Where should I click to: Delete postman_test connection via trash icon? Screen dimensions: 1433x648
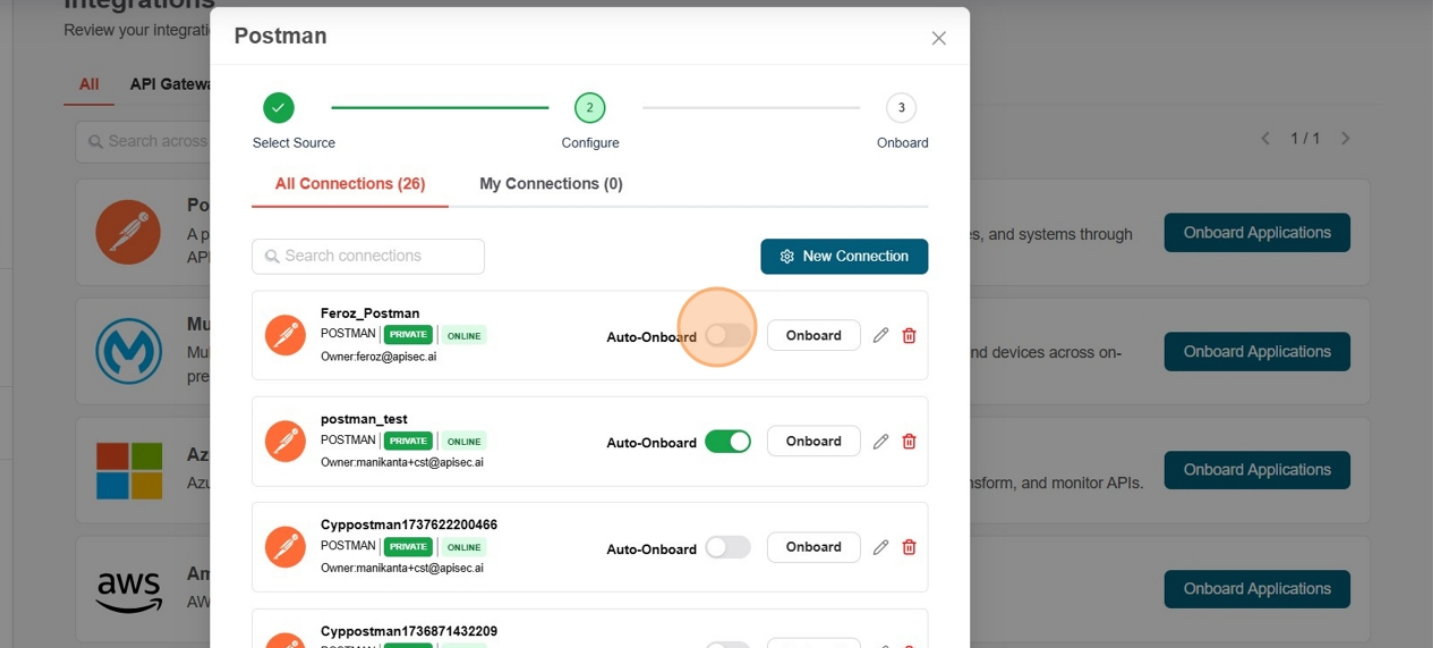click(909, 442)
